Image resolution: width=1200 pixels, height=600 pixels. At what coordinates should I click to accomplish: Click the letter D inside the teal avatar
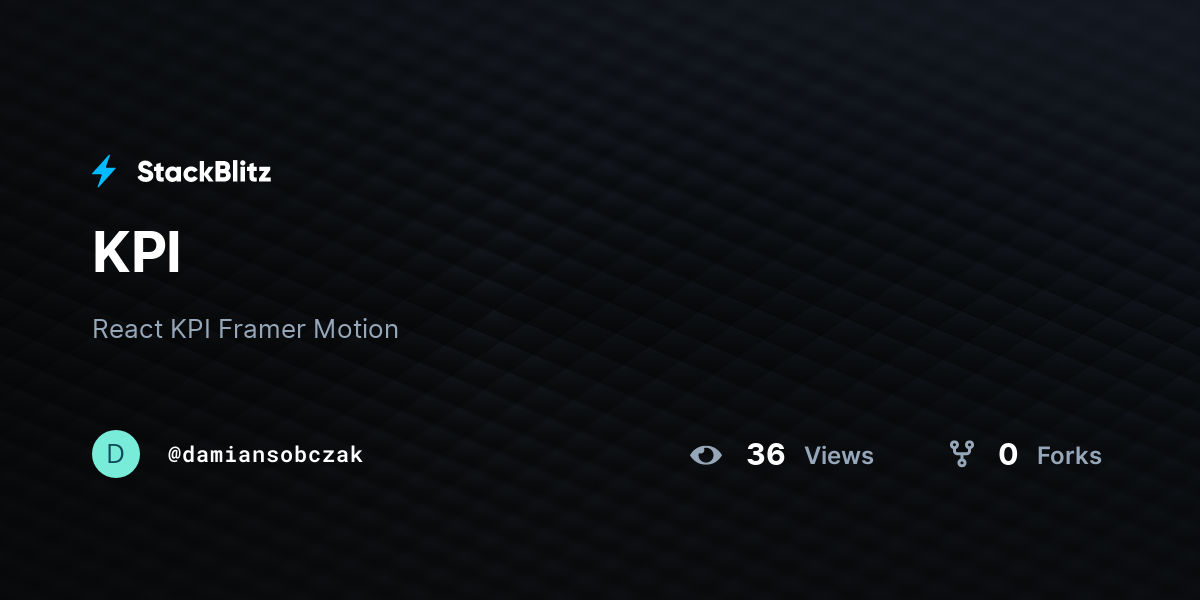(x=116, y=454)
